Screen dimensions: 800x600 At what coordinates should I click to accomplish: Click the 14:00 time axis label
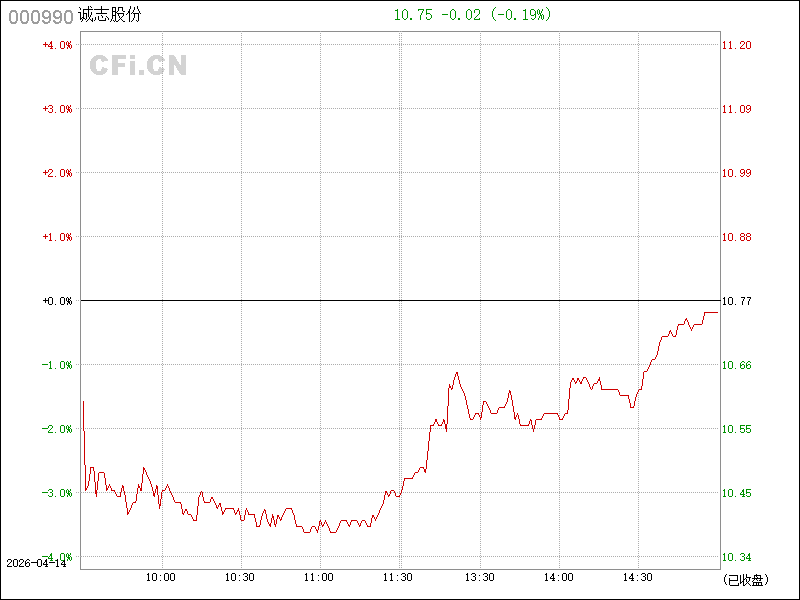558,577
